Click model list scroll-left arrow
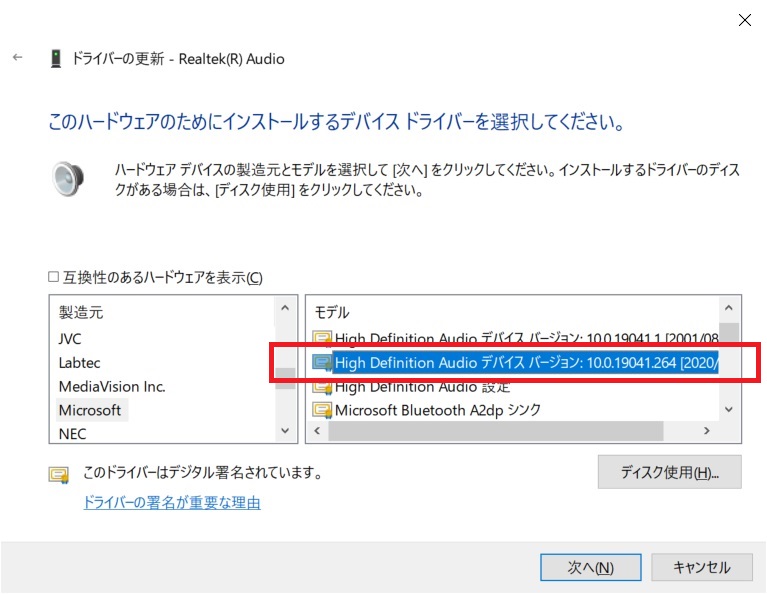 tap(317, 431)
